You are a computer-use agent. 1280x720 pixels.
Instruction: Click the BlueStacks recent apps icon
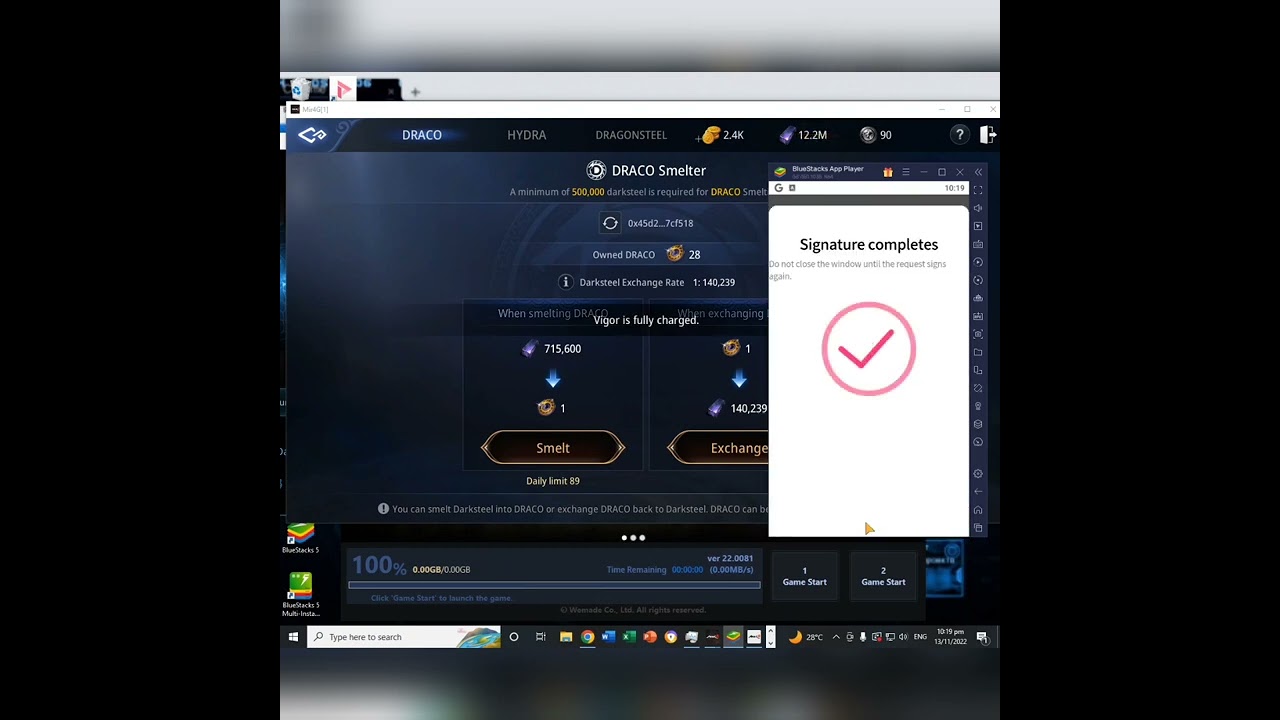[x=978, y=528]
